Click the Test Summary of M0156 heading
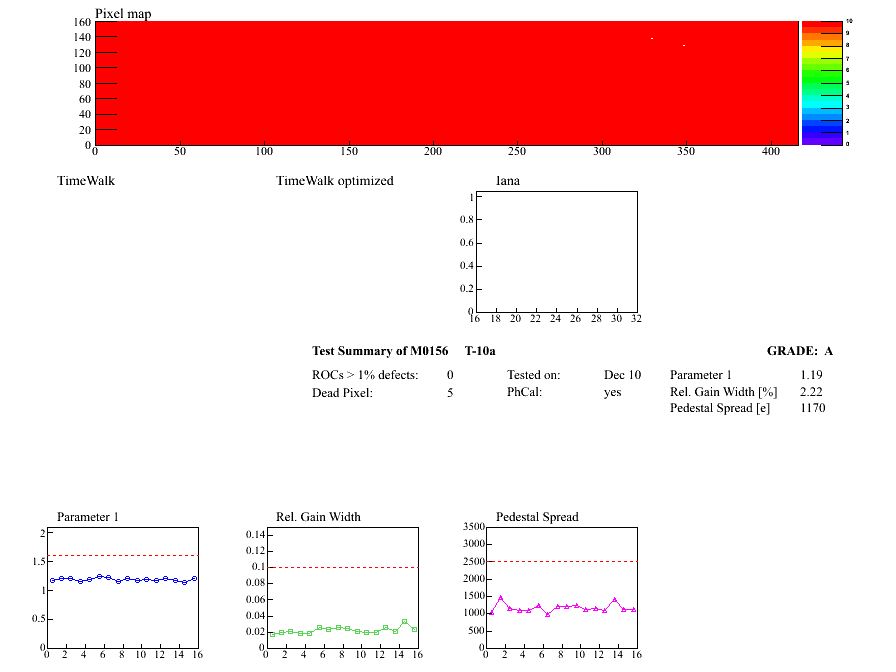Viewport: 896px width, 672px height. tap(380, 351)
